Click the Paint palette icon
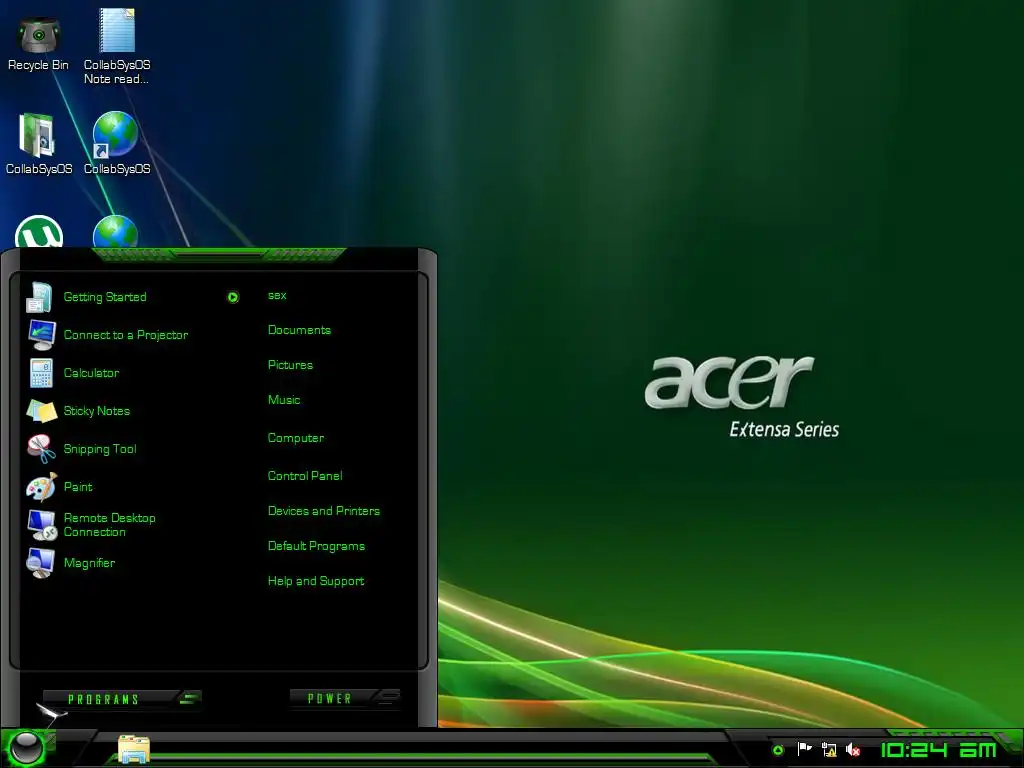The image size is (1024, 768). coord(41,487)
